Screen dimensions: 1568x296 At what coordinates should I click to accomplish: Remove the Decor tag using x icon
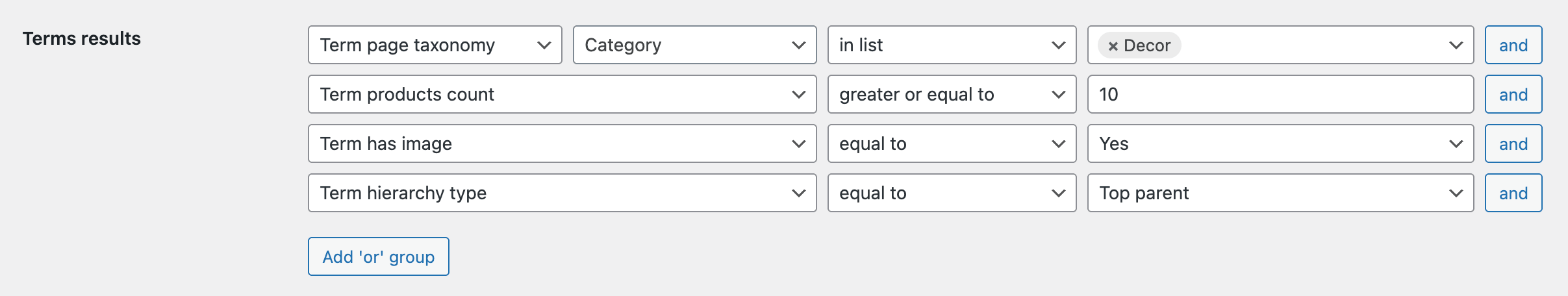pos(1113,46)
